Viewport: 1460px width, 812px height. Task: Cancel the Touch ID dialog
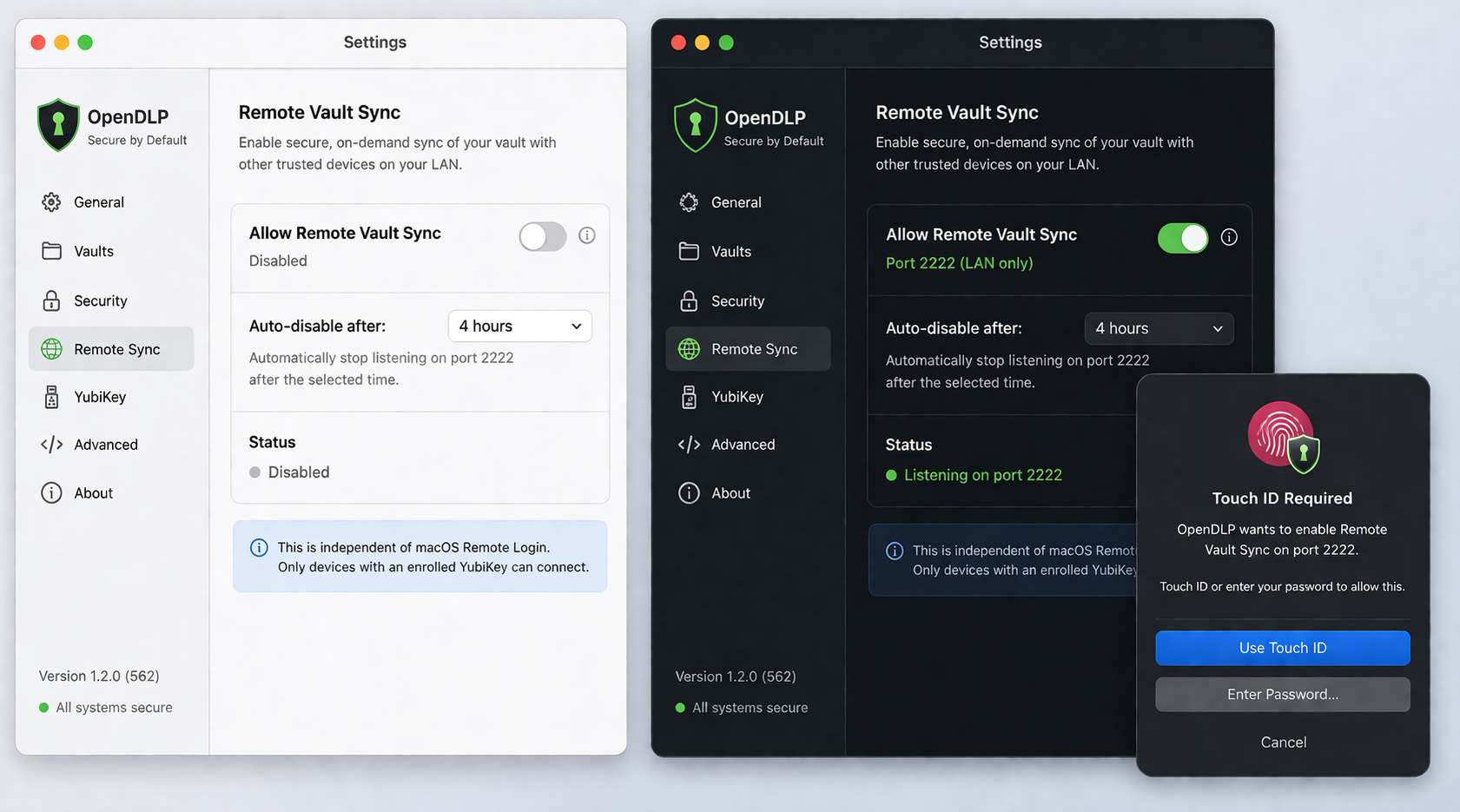1283,742
